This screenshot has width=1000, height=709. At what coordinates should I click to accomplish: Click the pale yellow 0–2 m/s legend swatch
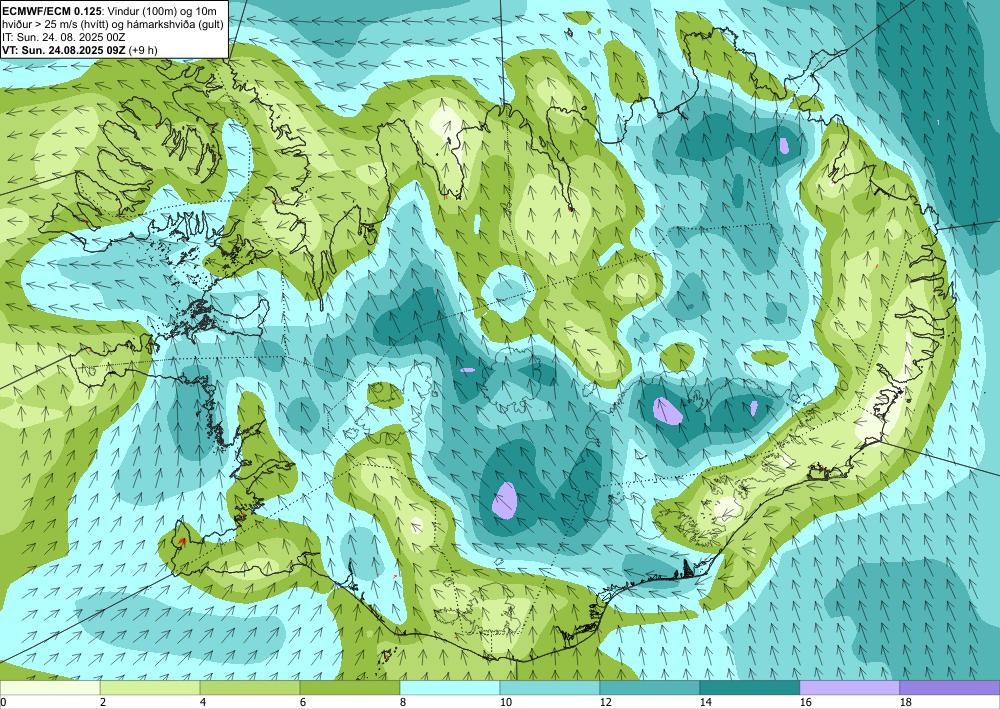click(50, 688)
